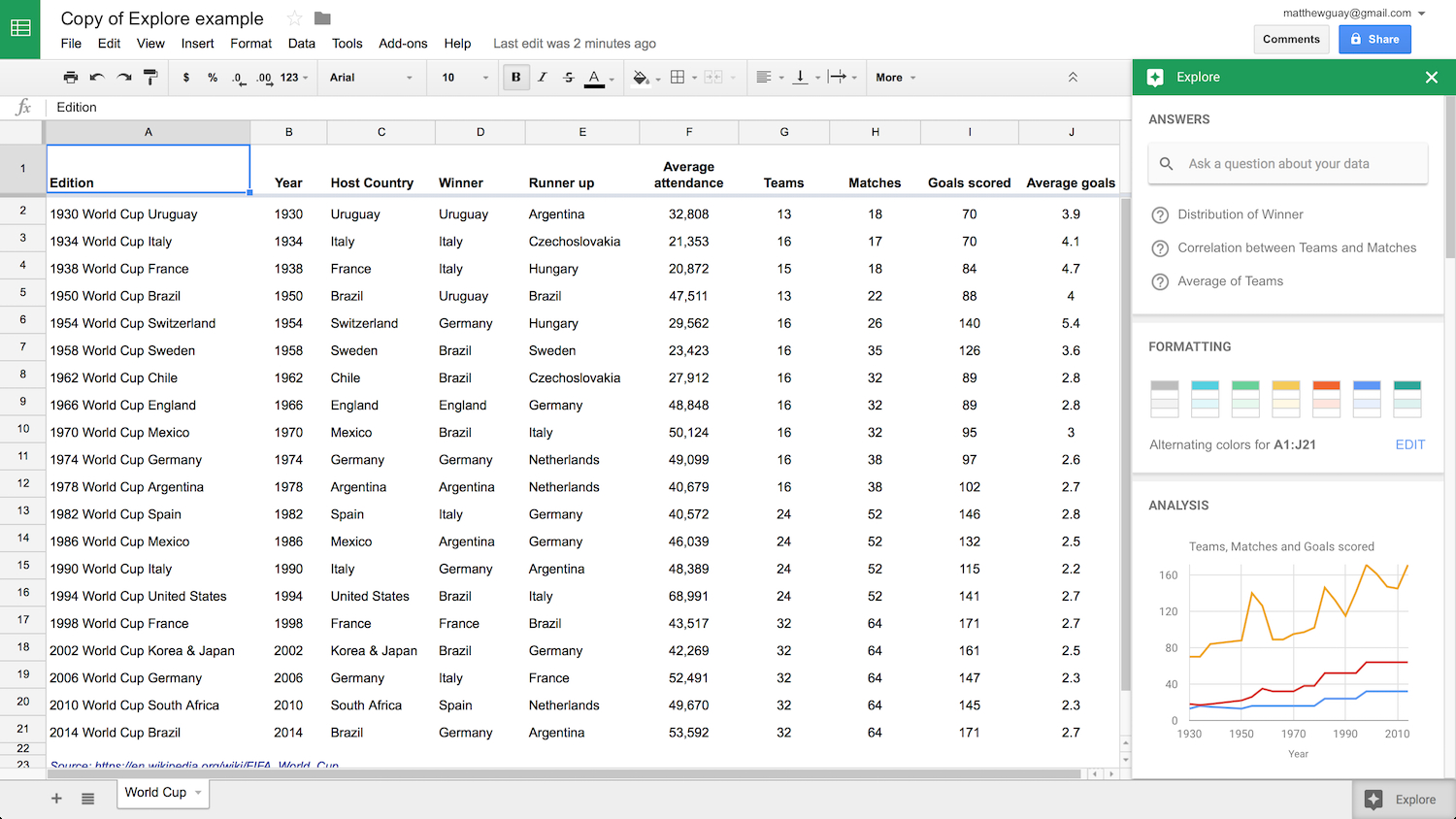Open the 123 number format dropdown
Screen dimensions: 1456x819
point(294,78)
